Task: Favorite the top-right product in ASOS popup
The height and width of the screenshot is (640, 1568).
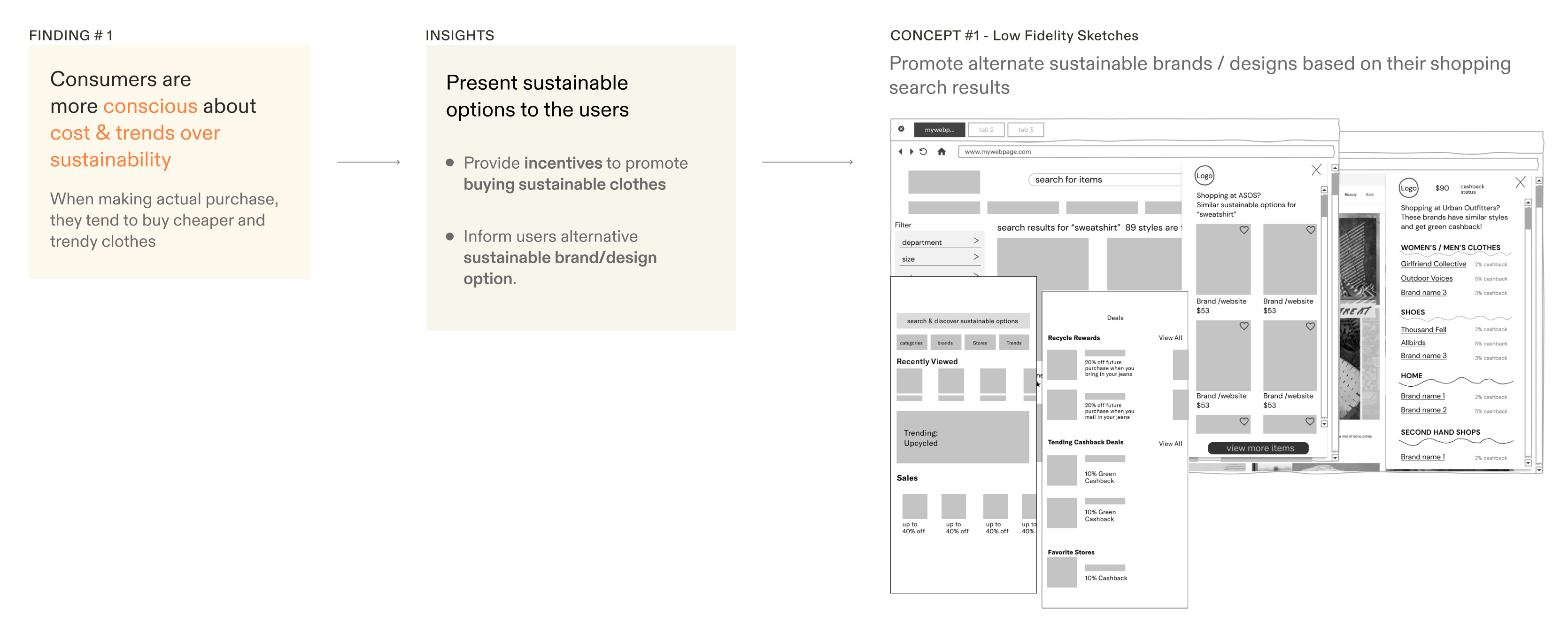Action: tap(1311, 230)
